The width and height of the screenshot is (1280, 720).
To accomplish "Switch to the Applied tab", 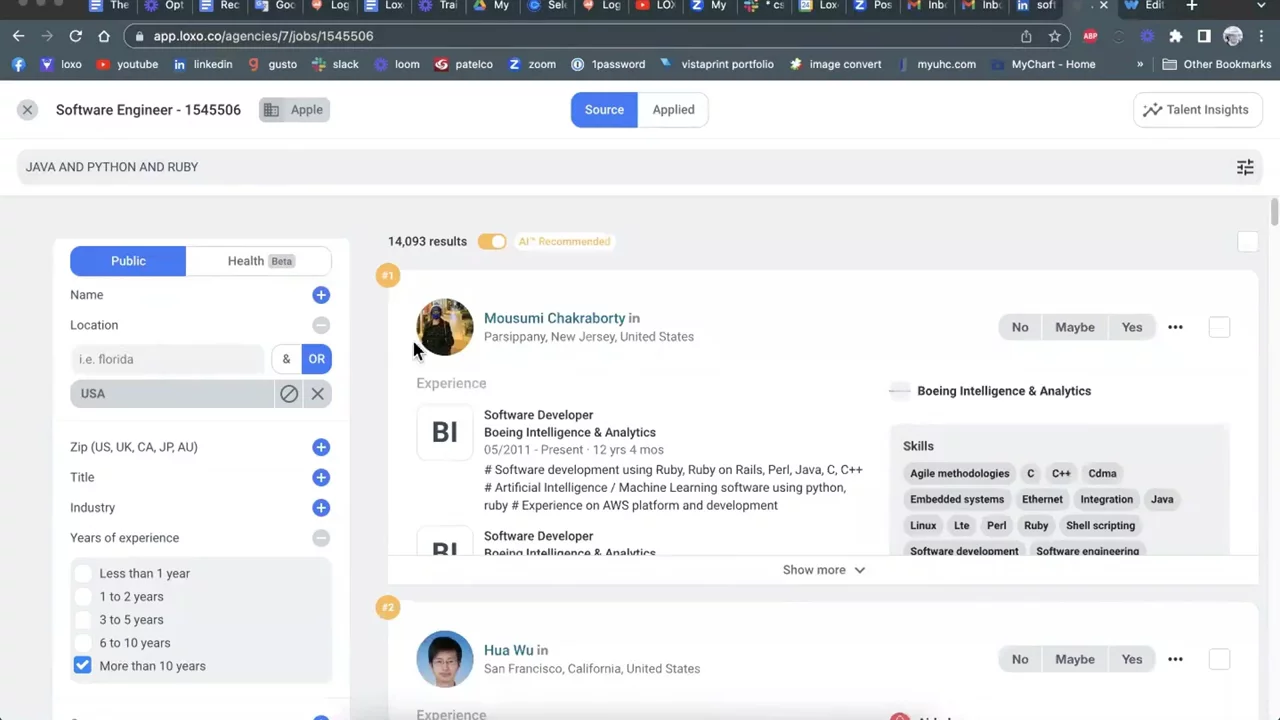I will coord(673,110).
